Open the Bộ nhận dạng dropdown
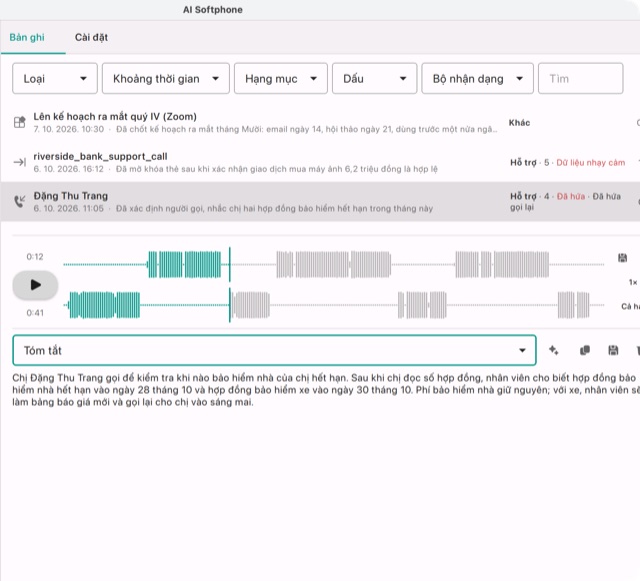The image size is (640, 581). tap(477, 78)
